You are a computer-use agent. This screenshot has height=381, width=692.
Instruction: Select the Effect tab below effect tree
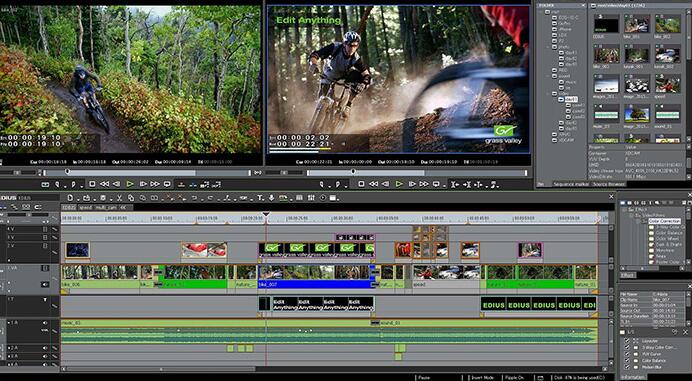click(x=628, y=275)
